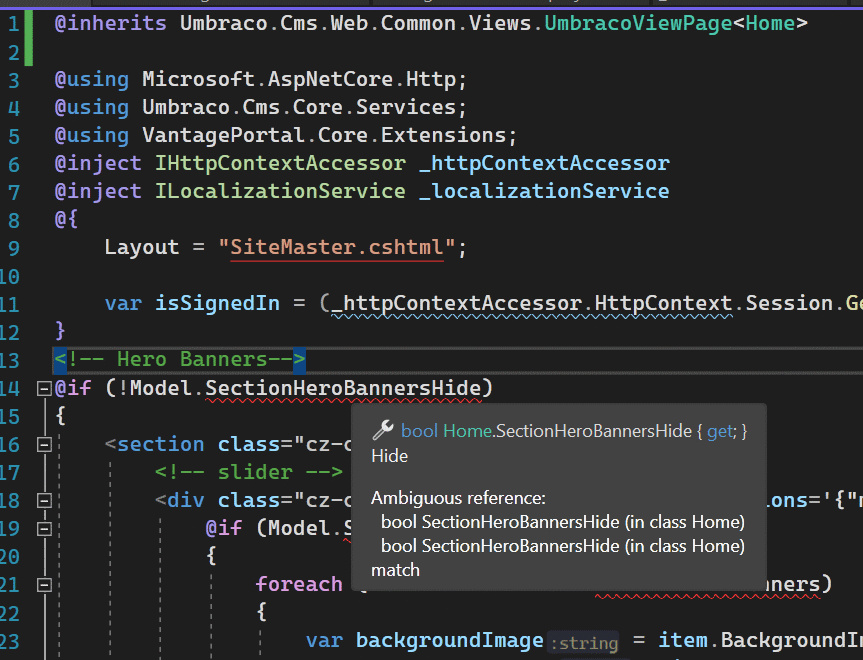Click the slider HTML comment on line 17
This screenshot has width=863, height=660.
click(249, 472)
